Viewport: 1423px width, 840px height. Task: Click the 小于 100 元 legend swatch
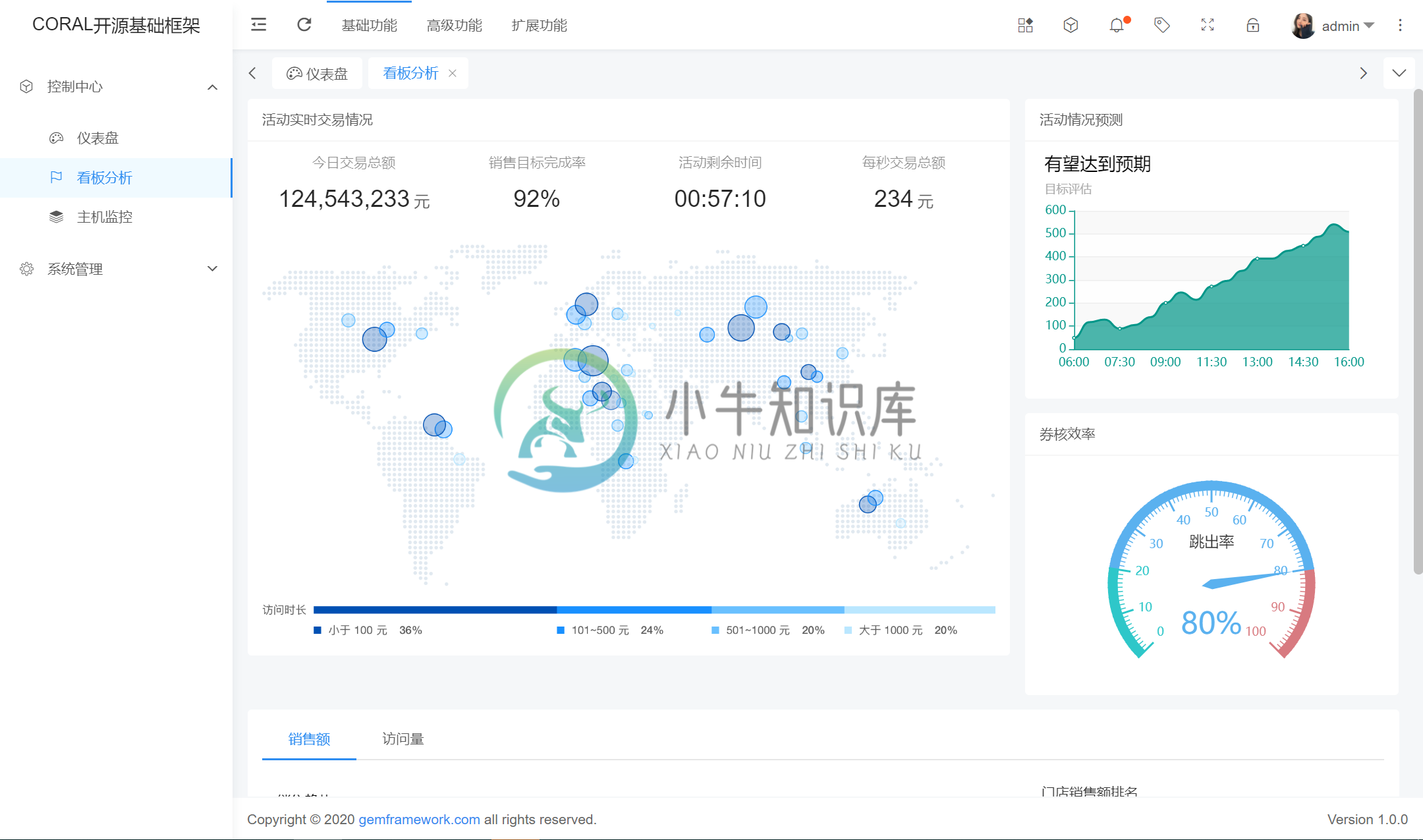318,630
